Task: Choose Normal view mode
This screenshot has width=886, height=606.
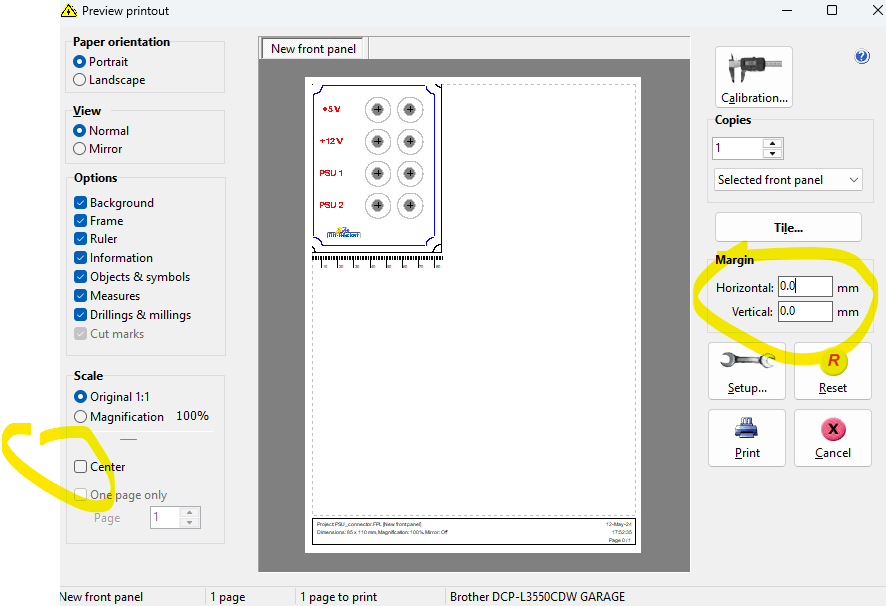Action: 101,131
